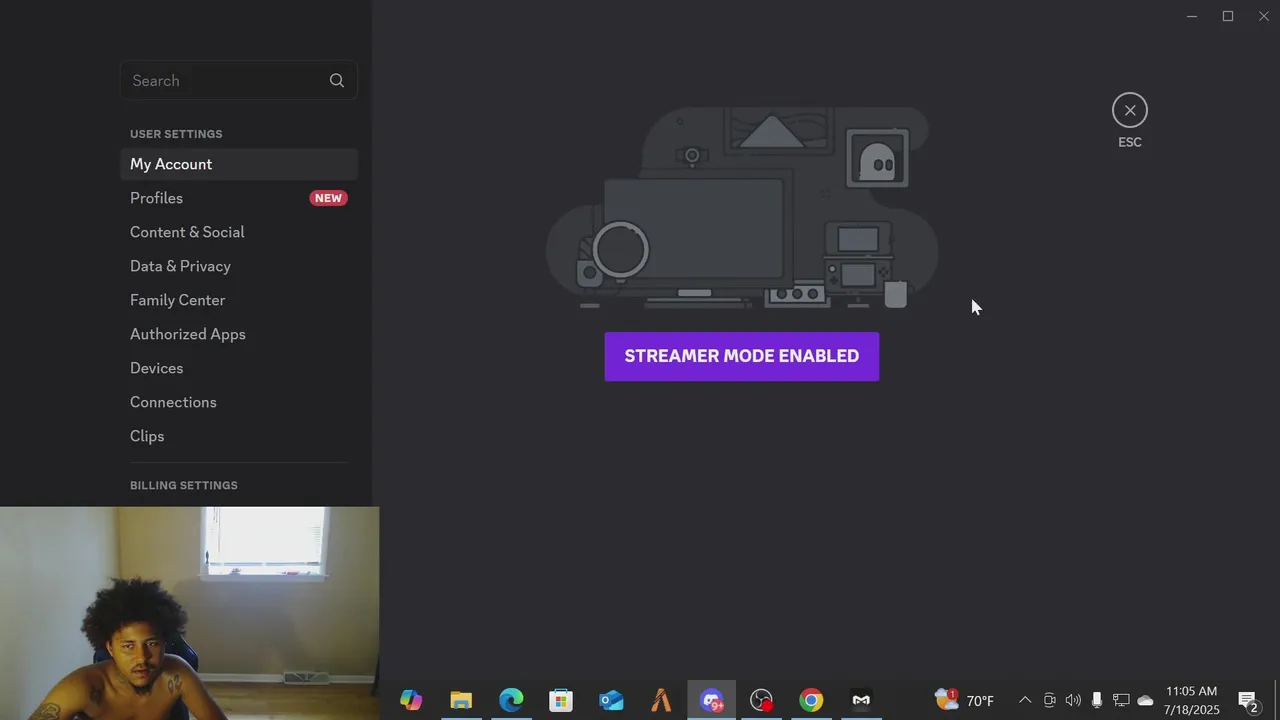
Task: Click the search magnifier icon in settings
Action: tap(337, 81)
